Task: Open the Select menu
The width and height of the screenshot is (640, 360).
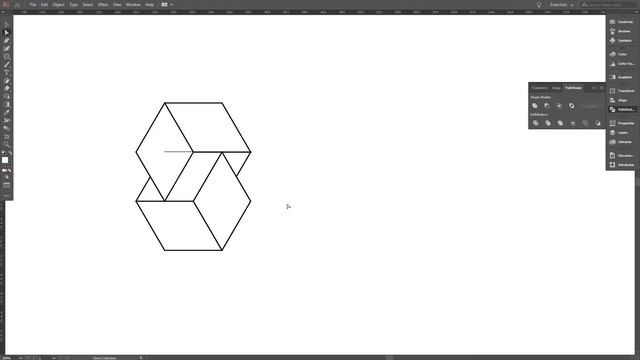Action: [x=88, y=4]
